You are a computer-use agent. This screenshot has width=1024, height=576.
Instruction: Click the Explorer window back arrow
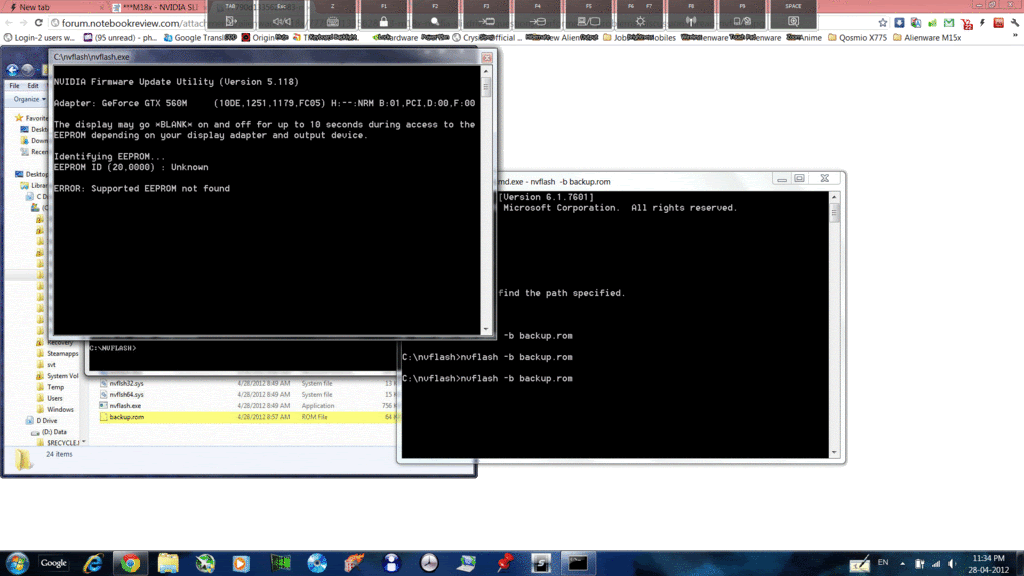coord(12,69)
